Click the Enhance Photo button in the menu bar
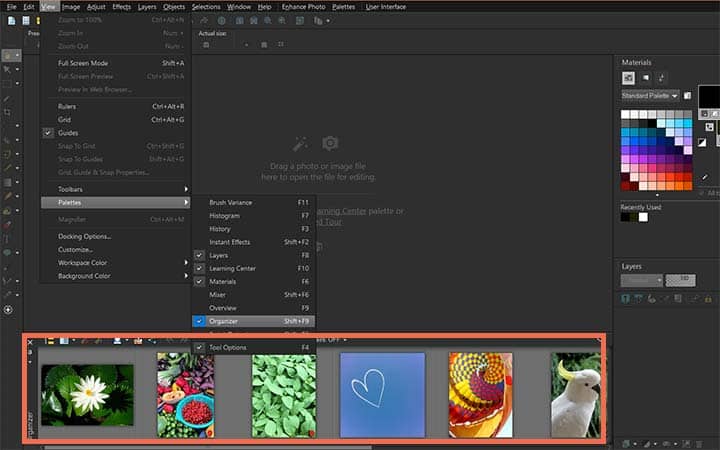 [304, 7]
